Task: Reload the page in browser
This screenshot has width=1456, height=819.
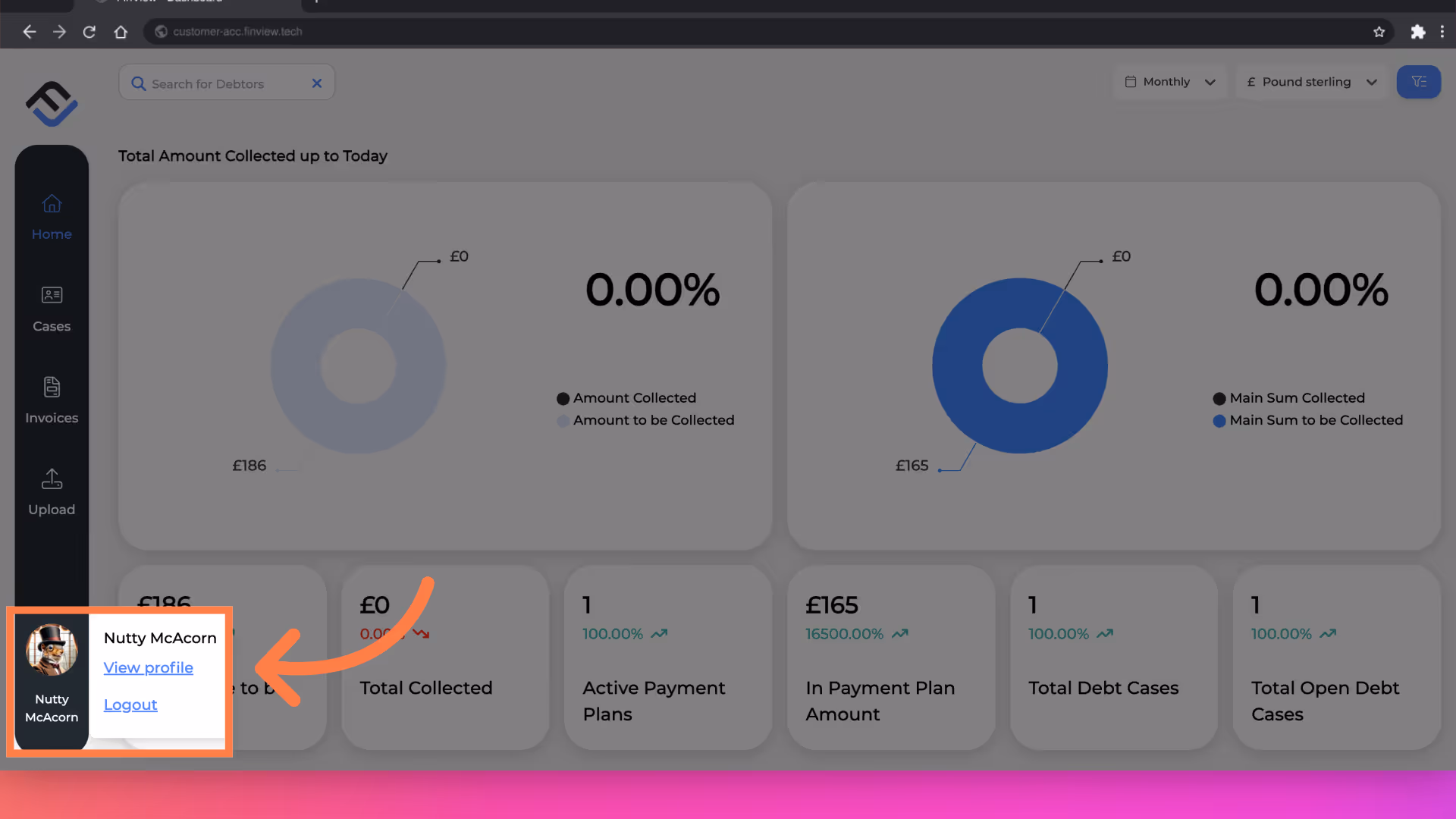Action: pos(89,32)
